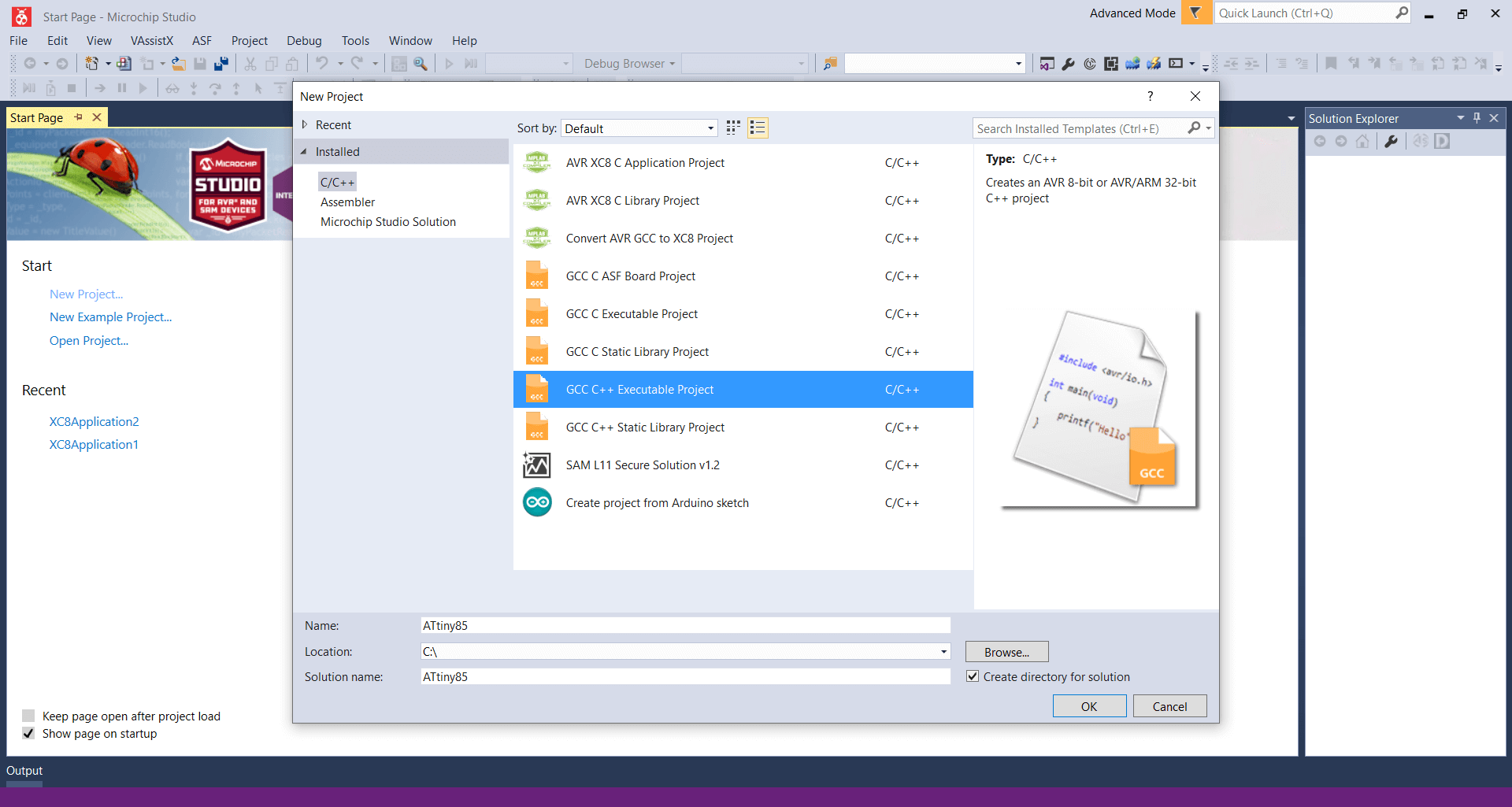Select the Assembler template category
The image size is (1512, 807).
pyautogui.click(x=347, y=202)
